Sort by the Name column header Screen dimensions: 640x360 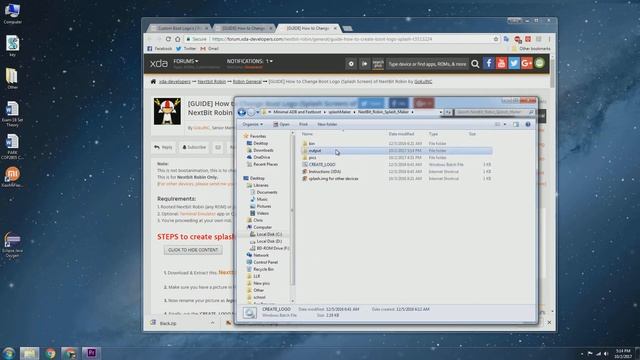pyautogui.click(x=307, y=134)
